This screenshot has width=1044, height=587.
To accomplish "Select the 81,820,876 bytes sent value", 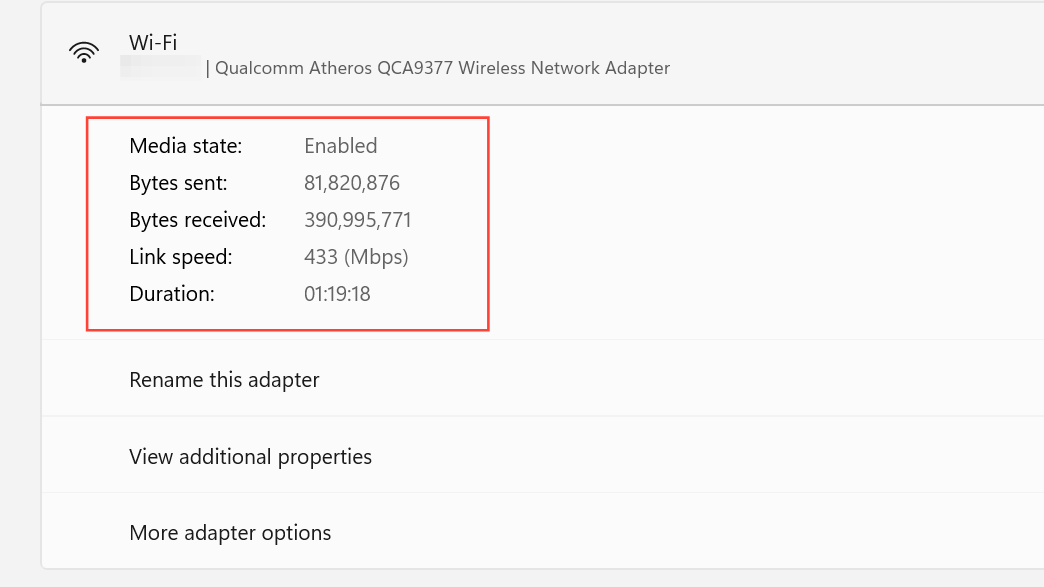I will [352, 183].
